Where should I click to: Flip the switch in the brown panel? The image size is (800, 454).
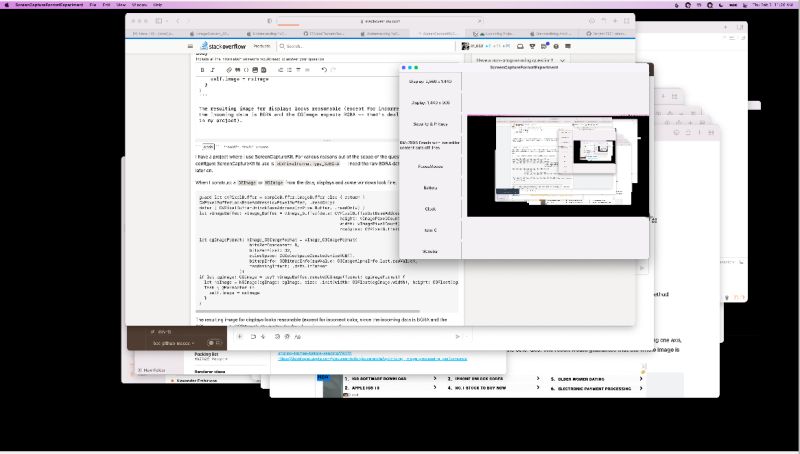pyautogui.click(x=215, y=343)
